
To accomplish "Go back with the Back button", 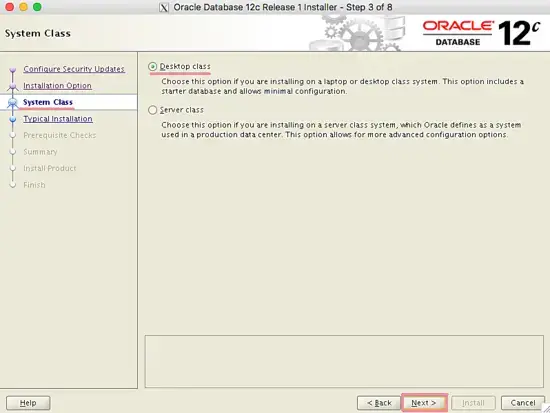I will click(x=379, y=403).
